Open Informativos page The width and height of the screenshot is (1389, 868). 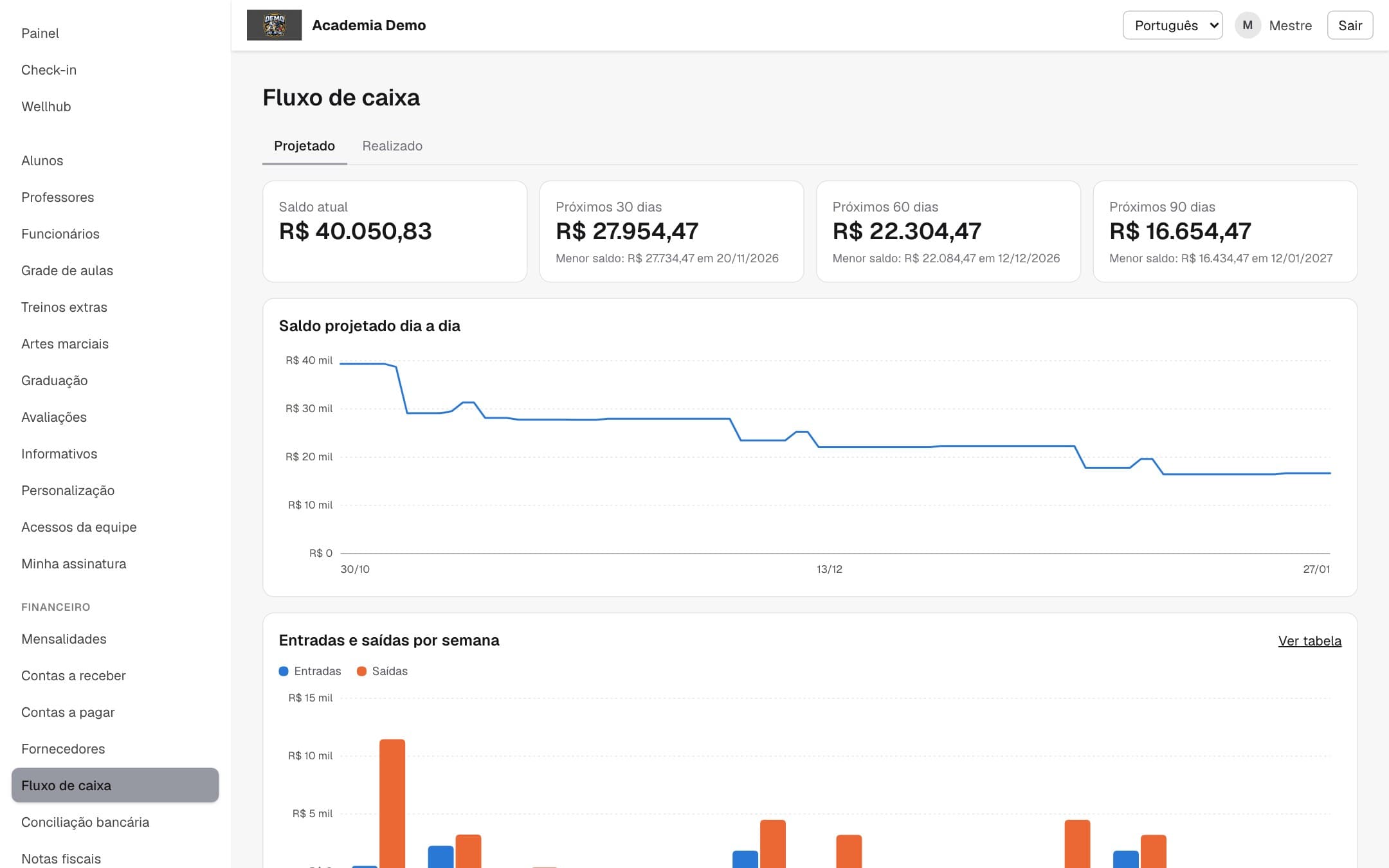tap(115, 454)
